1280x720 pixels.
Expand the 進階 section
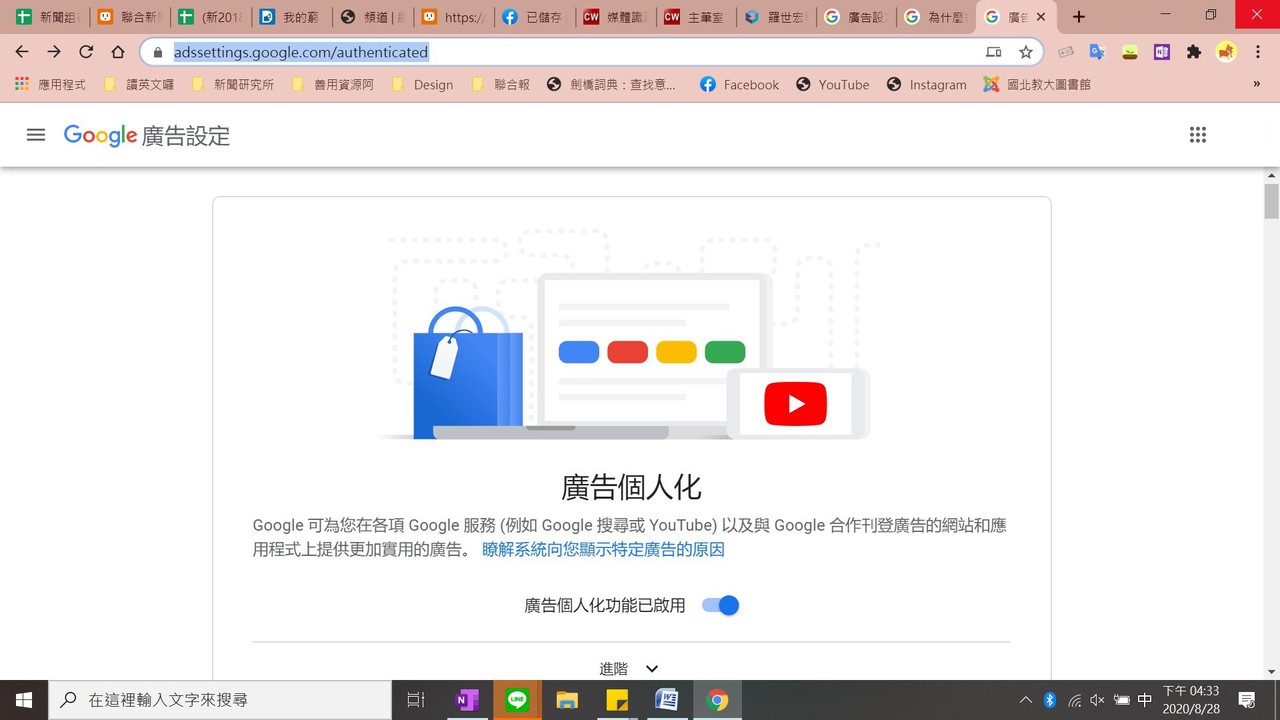coord(630,669)
